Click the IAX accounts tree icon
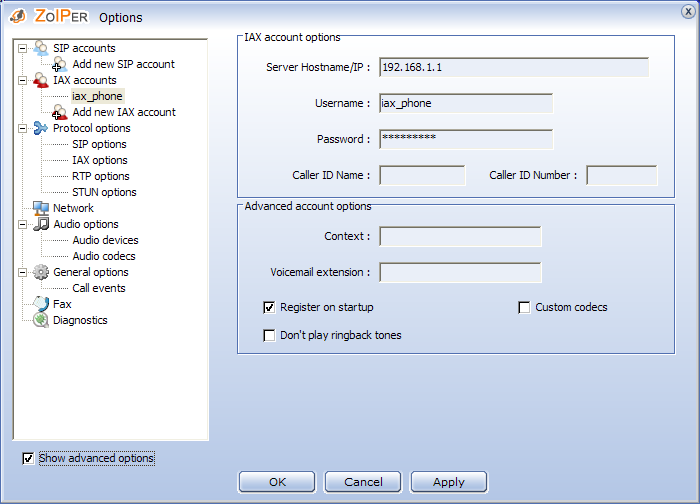 40,80
